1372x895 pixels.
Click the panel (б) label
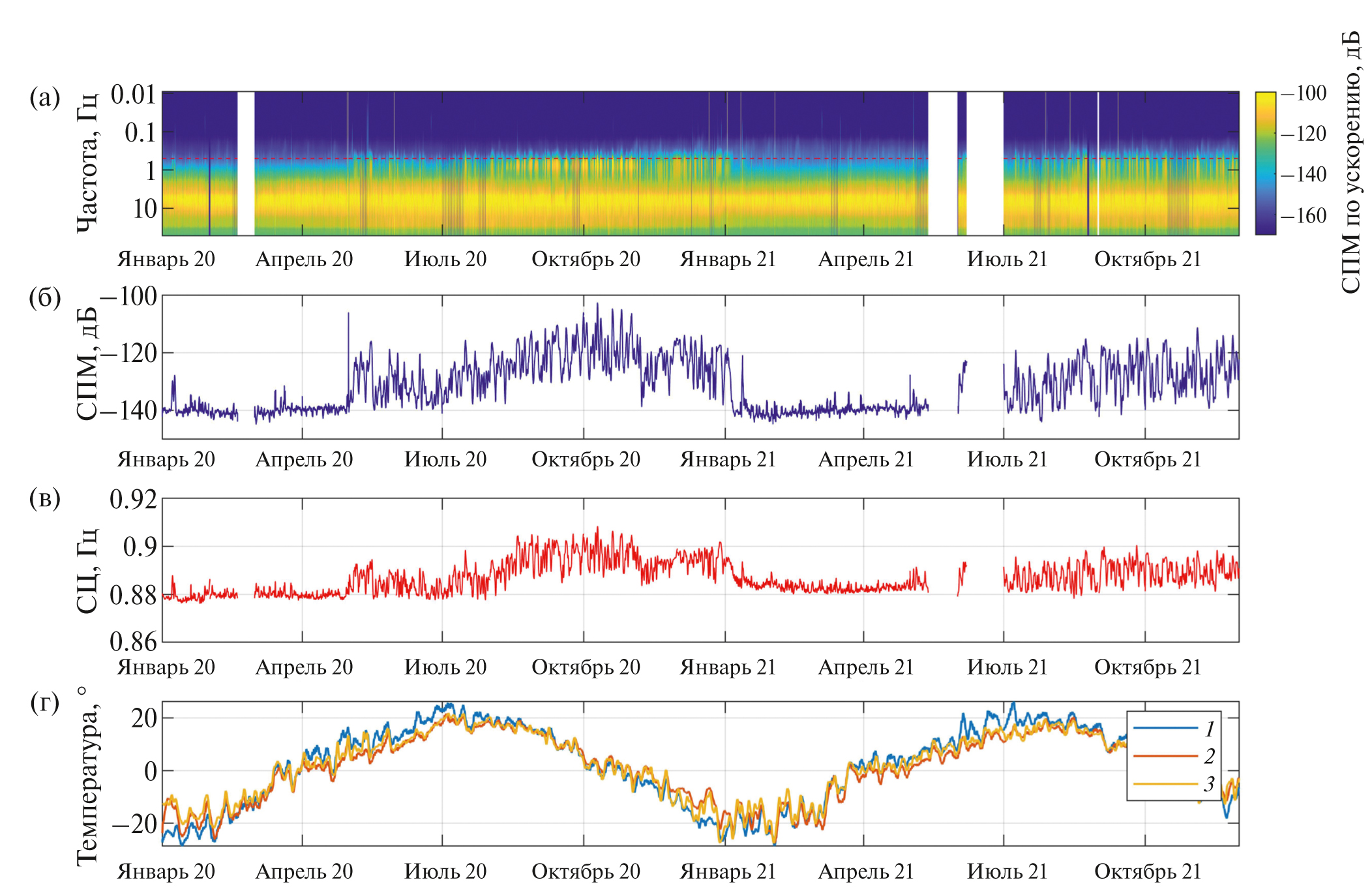(x=44, y=297)
